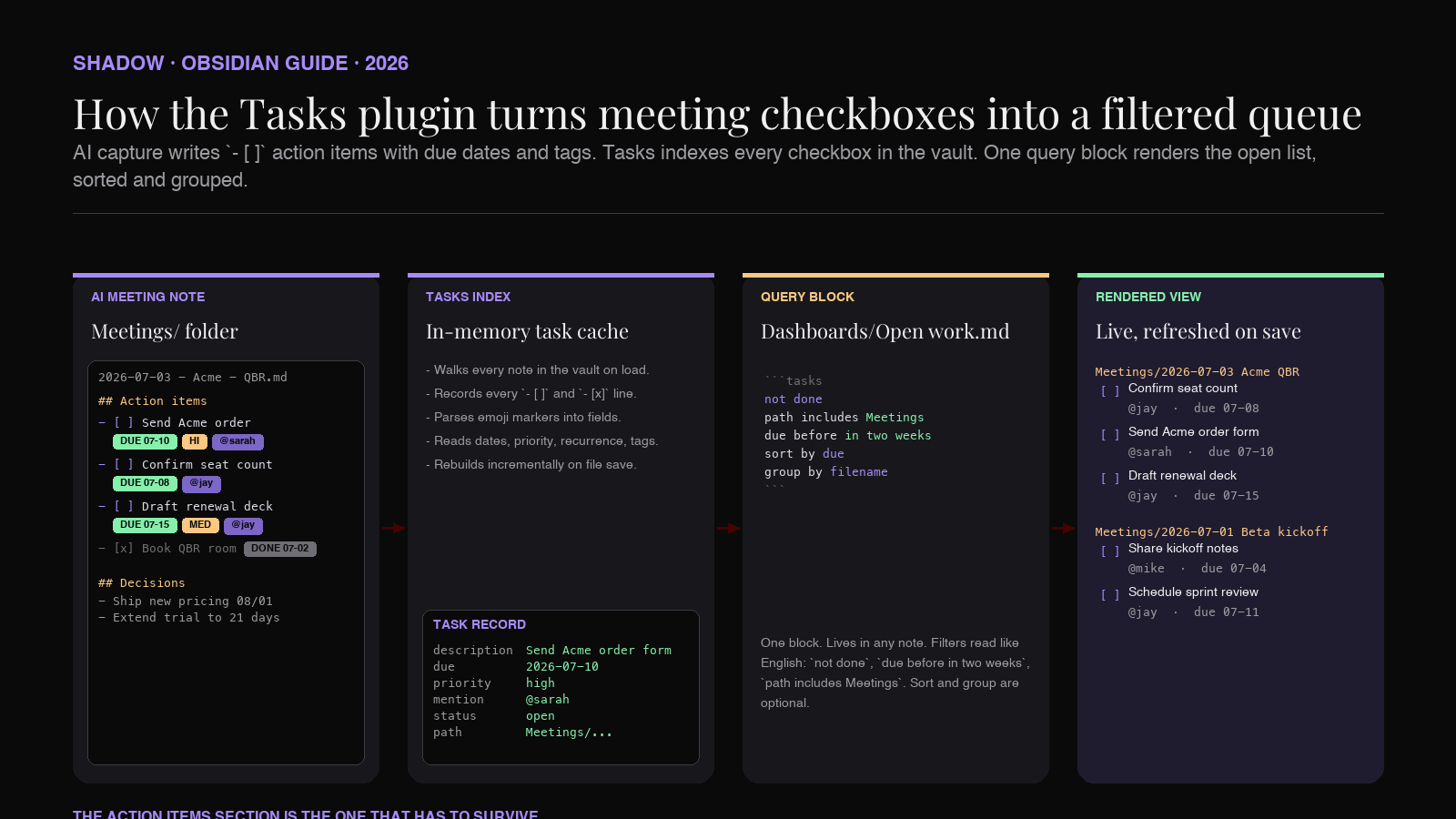
Task: Click the 'DUE 07-10' tag
Action: [x=145, y=441]
